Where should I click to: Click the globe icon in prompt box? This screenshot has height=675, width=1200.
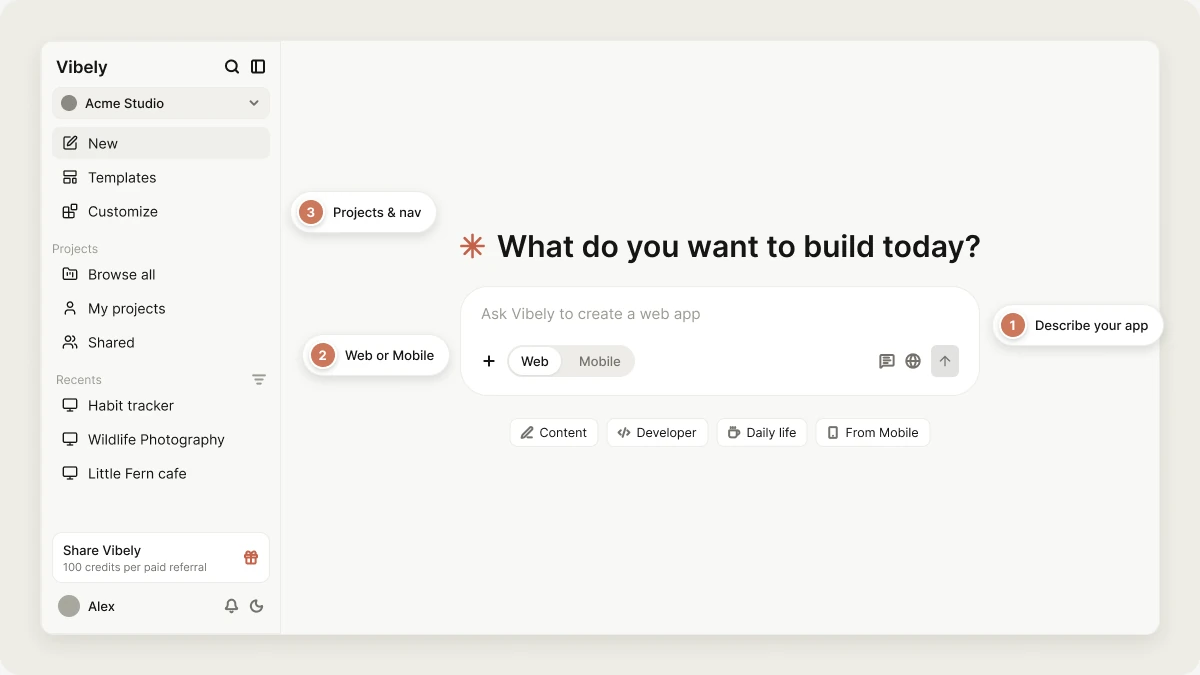pos(913,361)
